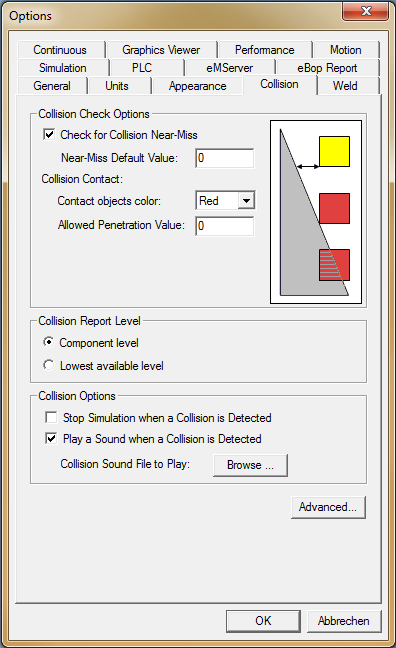Open the Weld tab
Image resolution: width=396 pixels, height=648 pixels.
(345, 86)
